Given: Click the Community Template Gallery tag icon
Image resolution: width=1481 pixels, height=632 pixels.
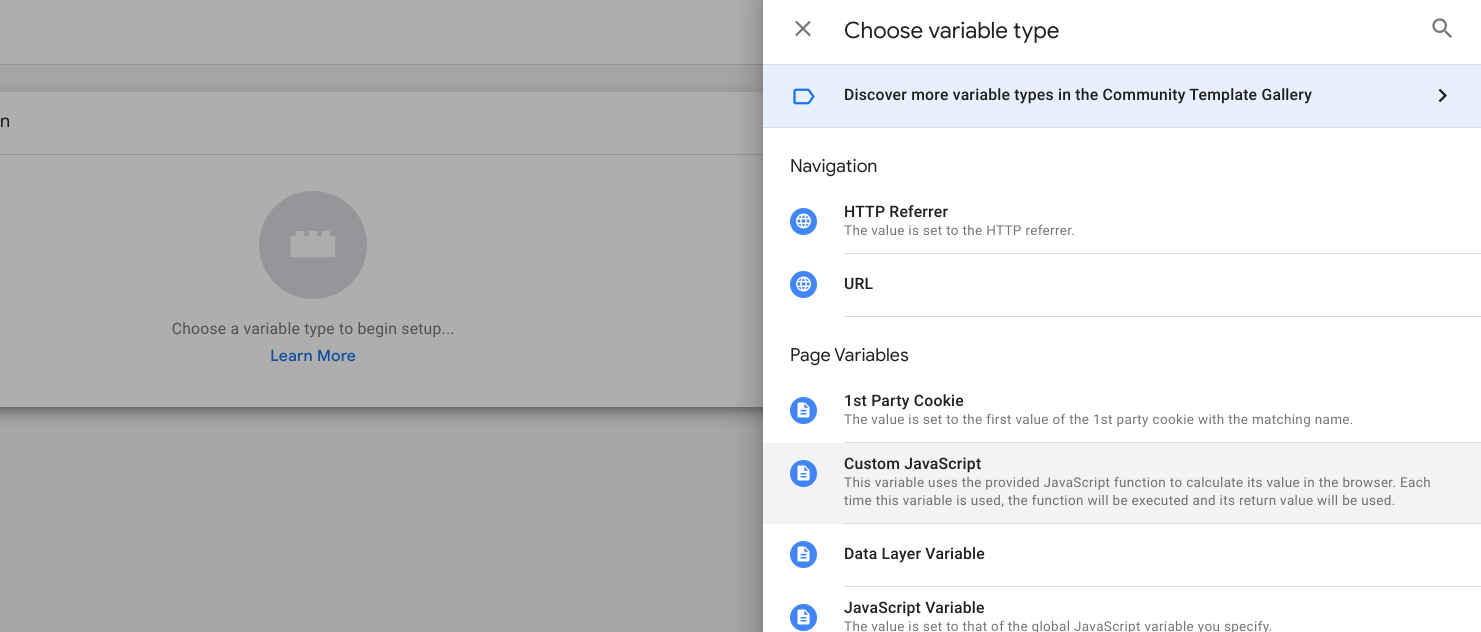Looking at the screenshot, I should (803, 96).
